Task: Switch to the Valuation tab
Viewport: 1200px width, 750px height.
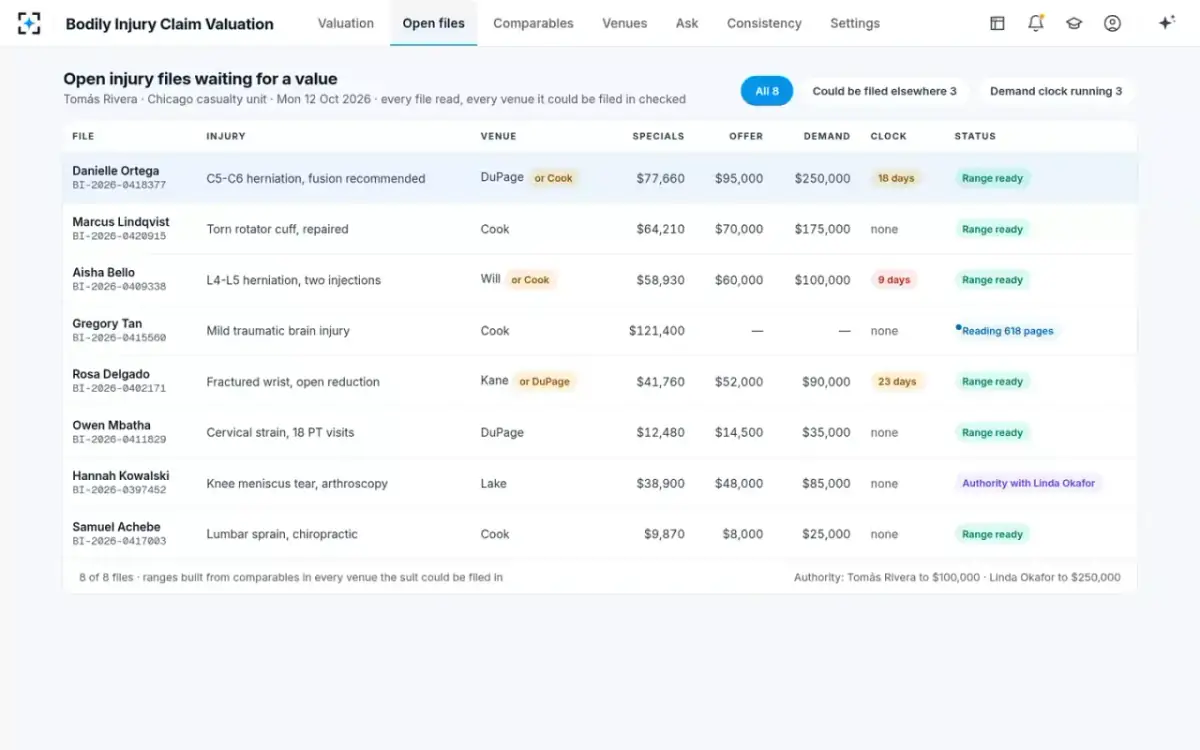Action: coord(346,23)
